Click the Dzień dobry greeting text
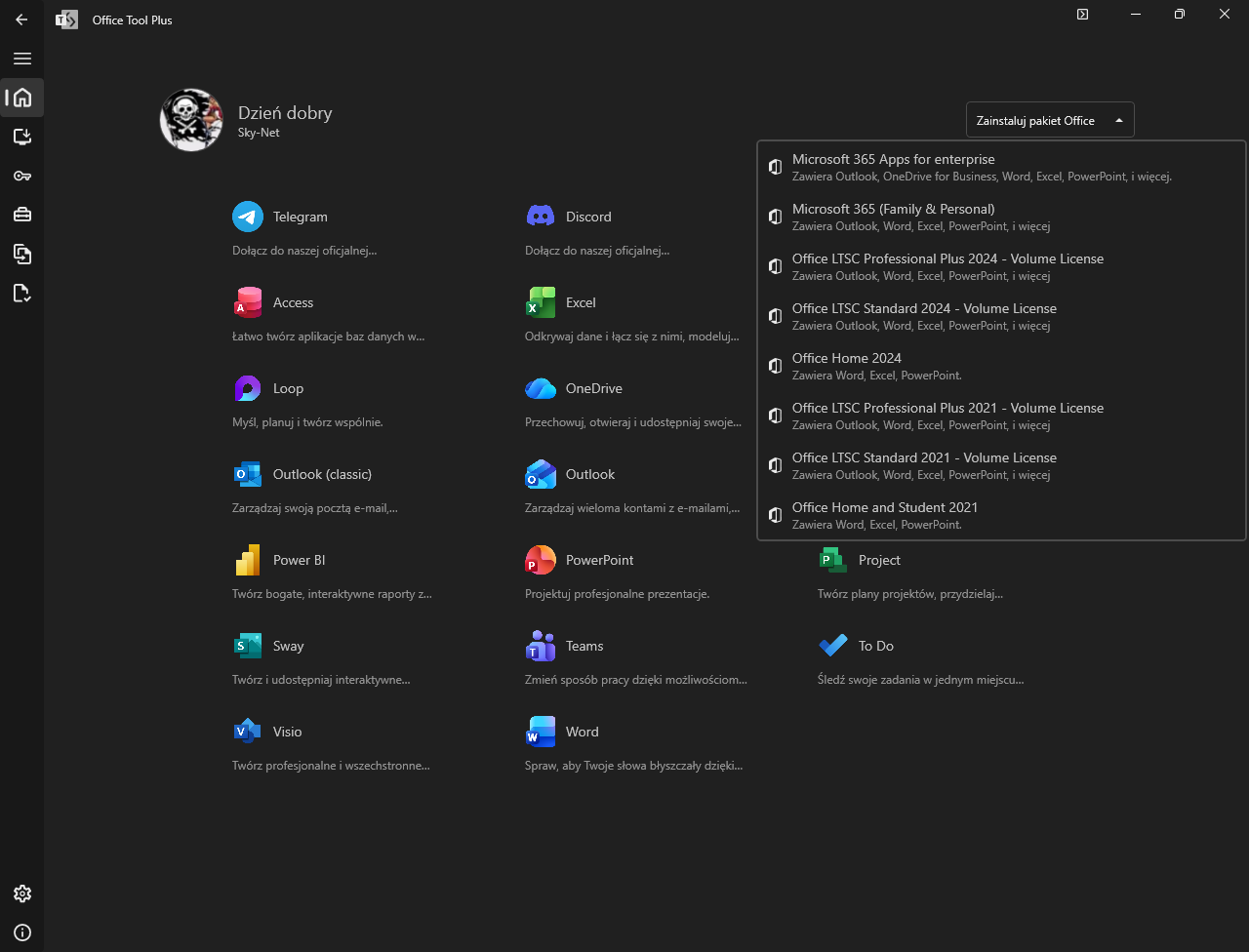 [x=285, y=112]
